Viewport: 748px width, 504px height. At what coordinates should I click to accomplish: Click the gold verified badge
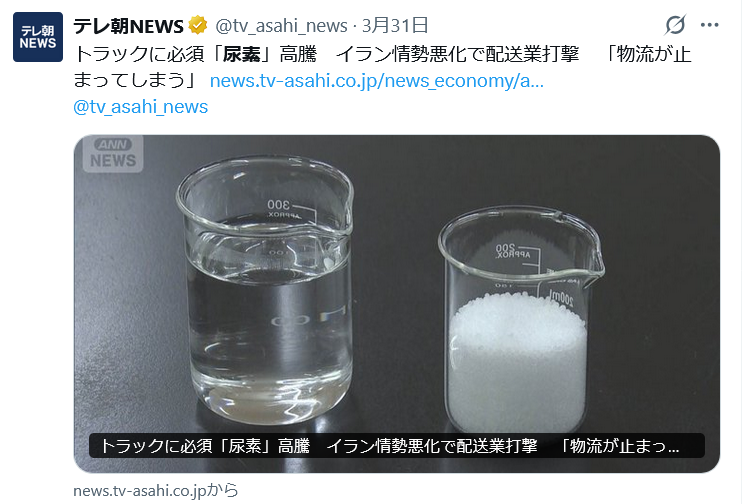pyautogui.click(x=197, y=25)
